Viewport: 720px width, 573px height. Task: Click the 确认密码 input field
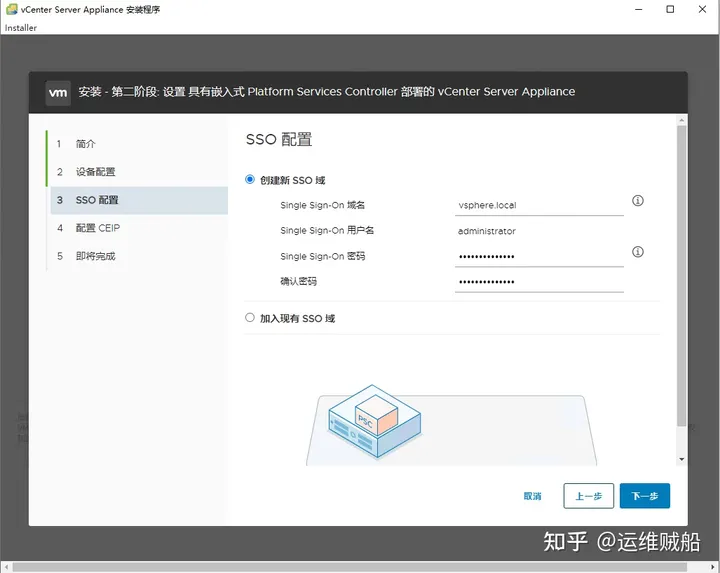click(538, 282)
